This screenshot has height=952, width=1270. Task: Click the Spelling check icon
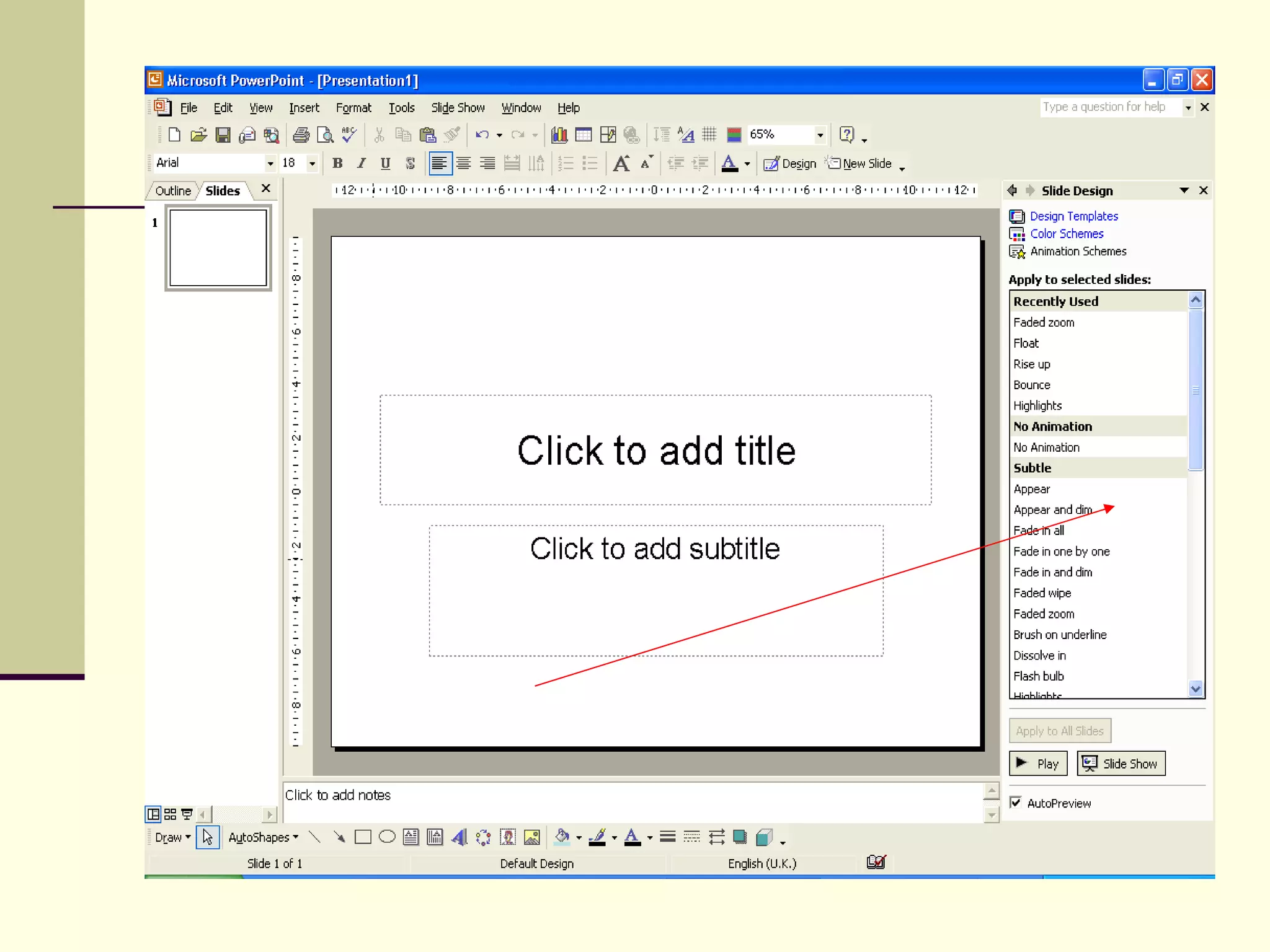point(349,134)
